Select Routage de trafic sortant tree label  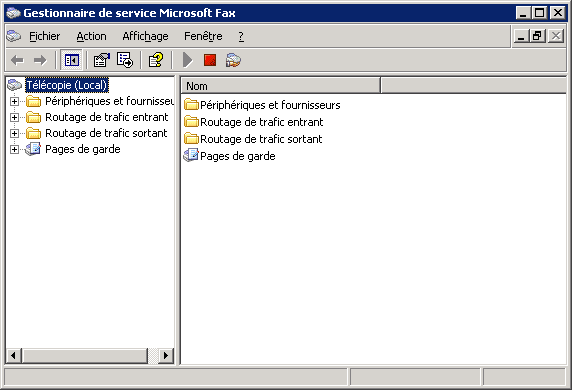coord(106,133)
